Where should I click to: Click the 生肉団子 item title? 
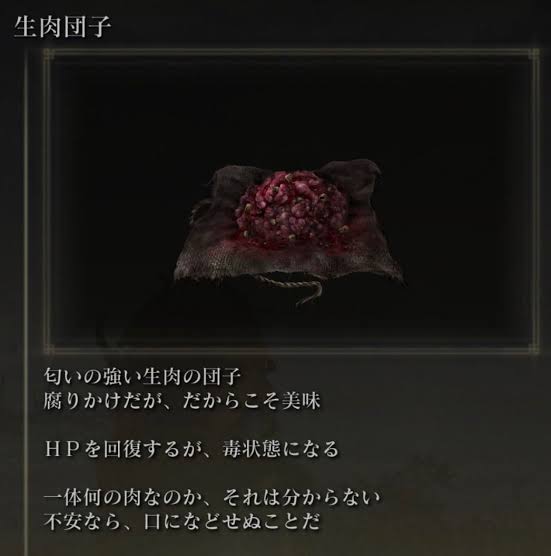tap(63, 27)
